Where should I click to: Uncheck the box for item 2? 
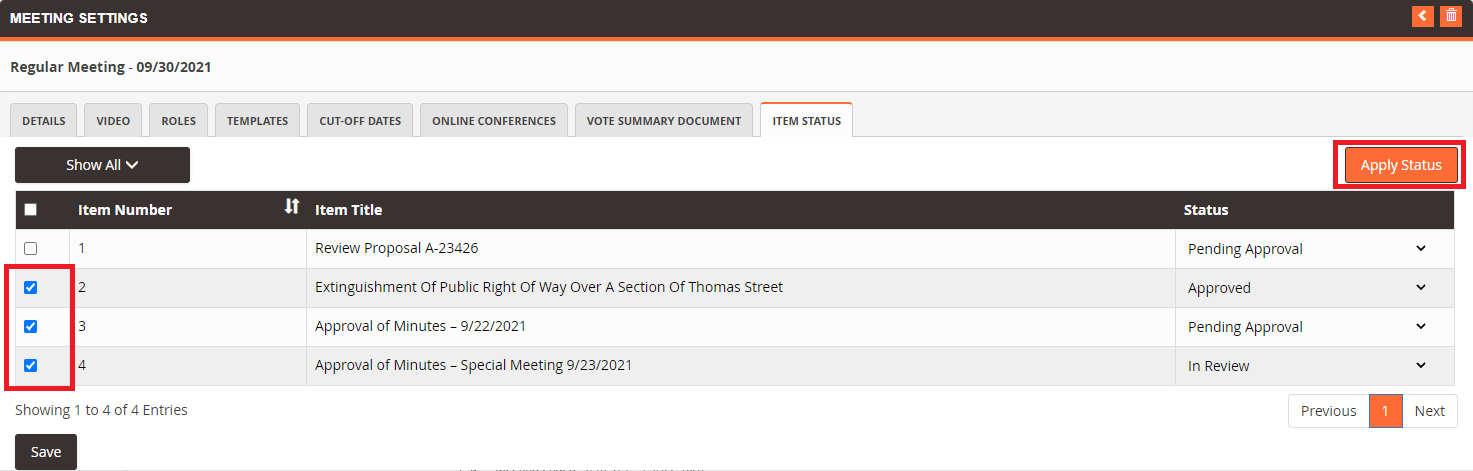pos(30,287)
